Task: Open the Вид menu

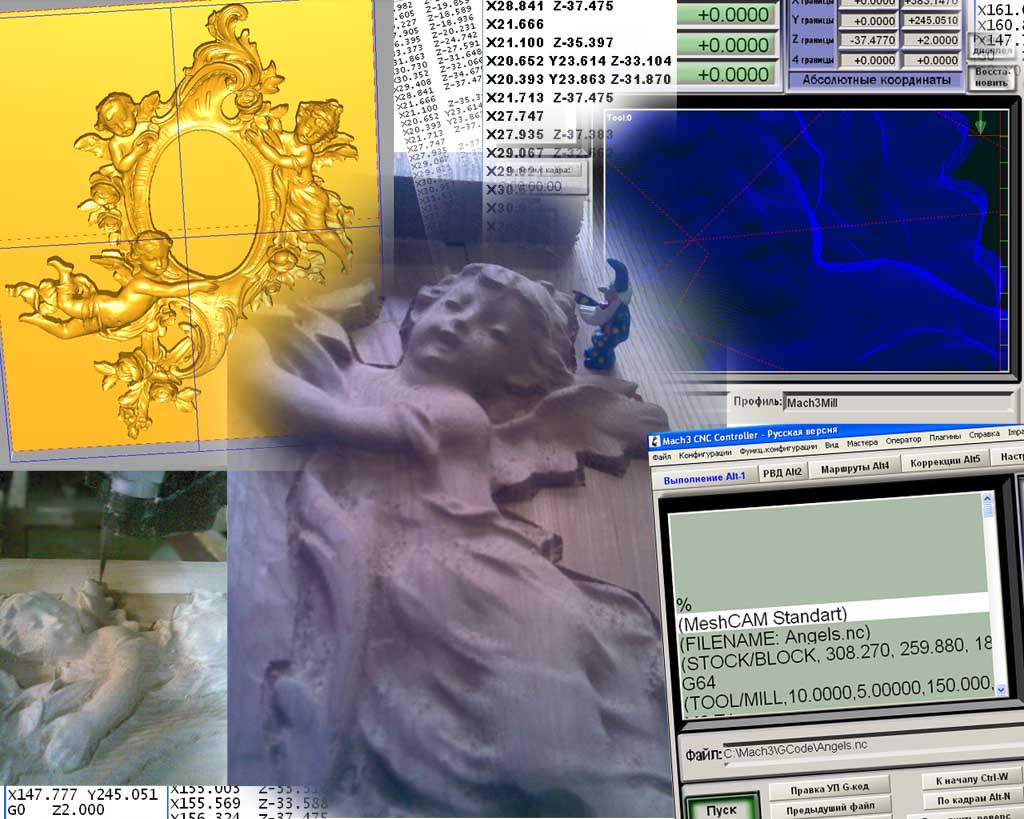Action: click(831, 445)
